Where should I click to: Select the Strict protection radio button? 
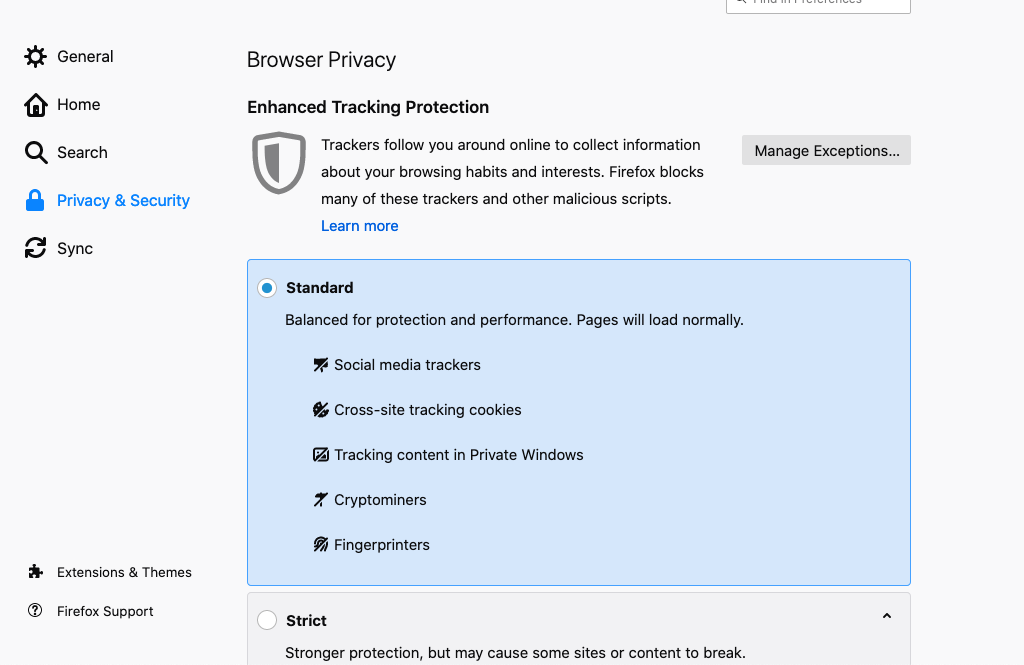click(267, 621)
